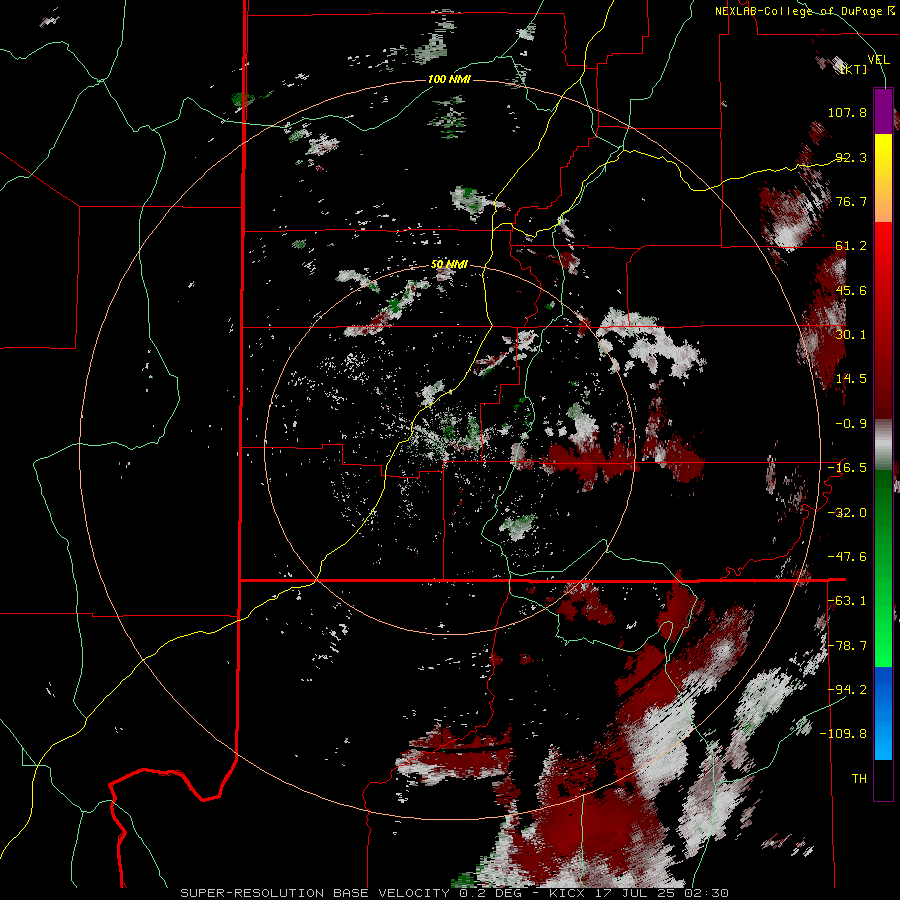Click the 107.8 velocity scale value
Image resolution: width=900 pixels, height=900 pixels.
pyautogui.click(x=847, y=112)
